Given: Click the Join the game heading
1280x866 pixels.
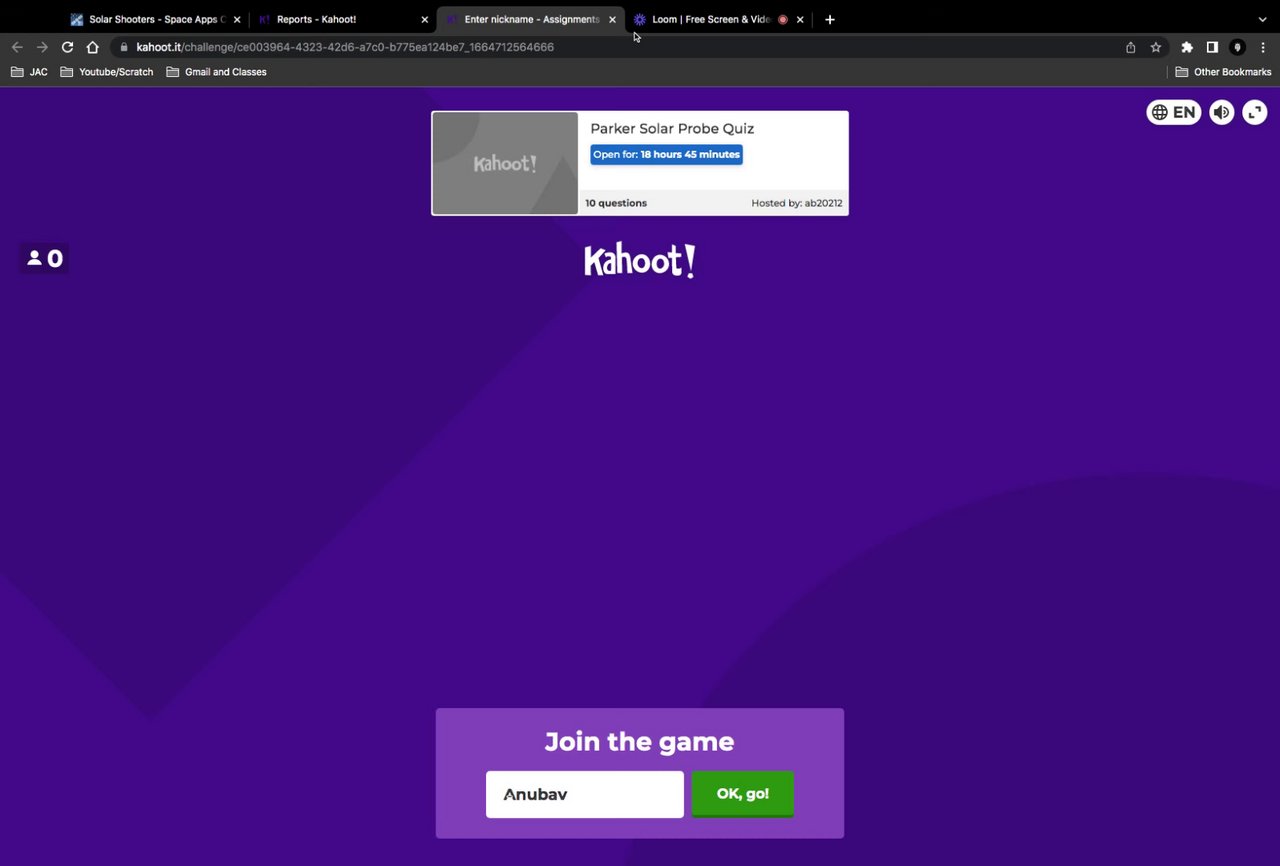Looking at the screenshot, I should click(x=640, y=742).
